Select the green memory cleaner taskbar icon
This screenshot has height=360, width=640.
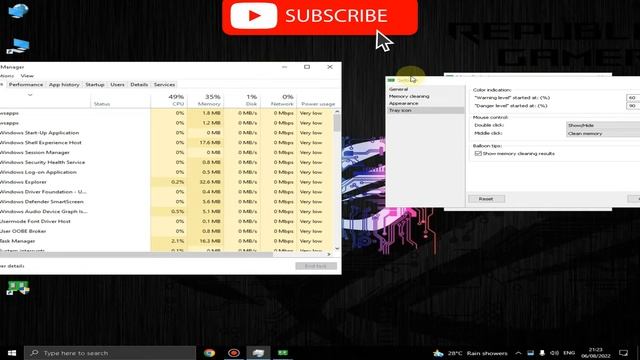click(x=282, y=353)
